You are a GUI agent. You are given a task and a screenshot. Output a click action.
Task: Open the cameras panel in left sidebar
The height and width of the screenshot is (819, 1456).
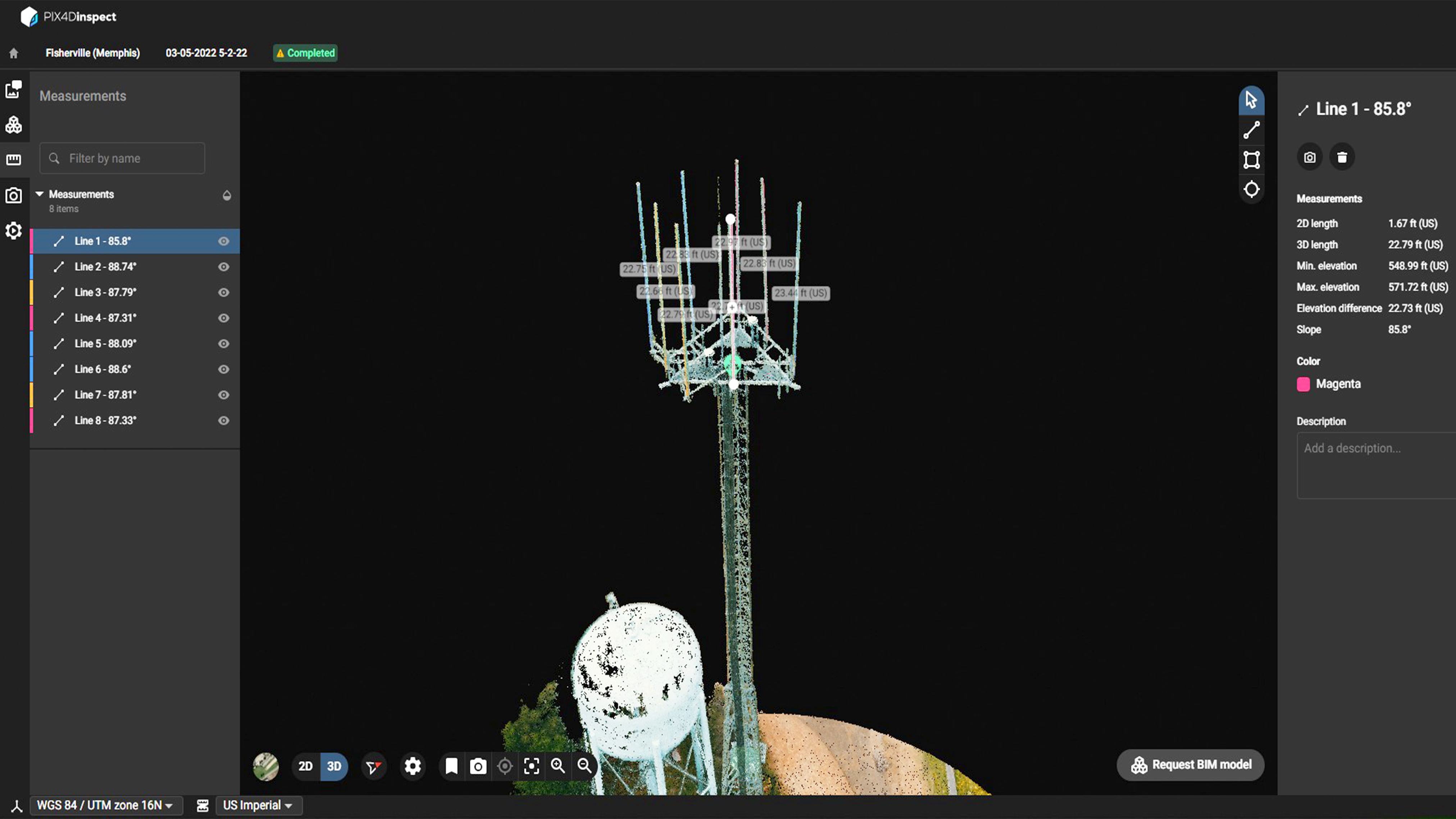tap(14, 196)
